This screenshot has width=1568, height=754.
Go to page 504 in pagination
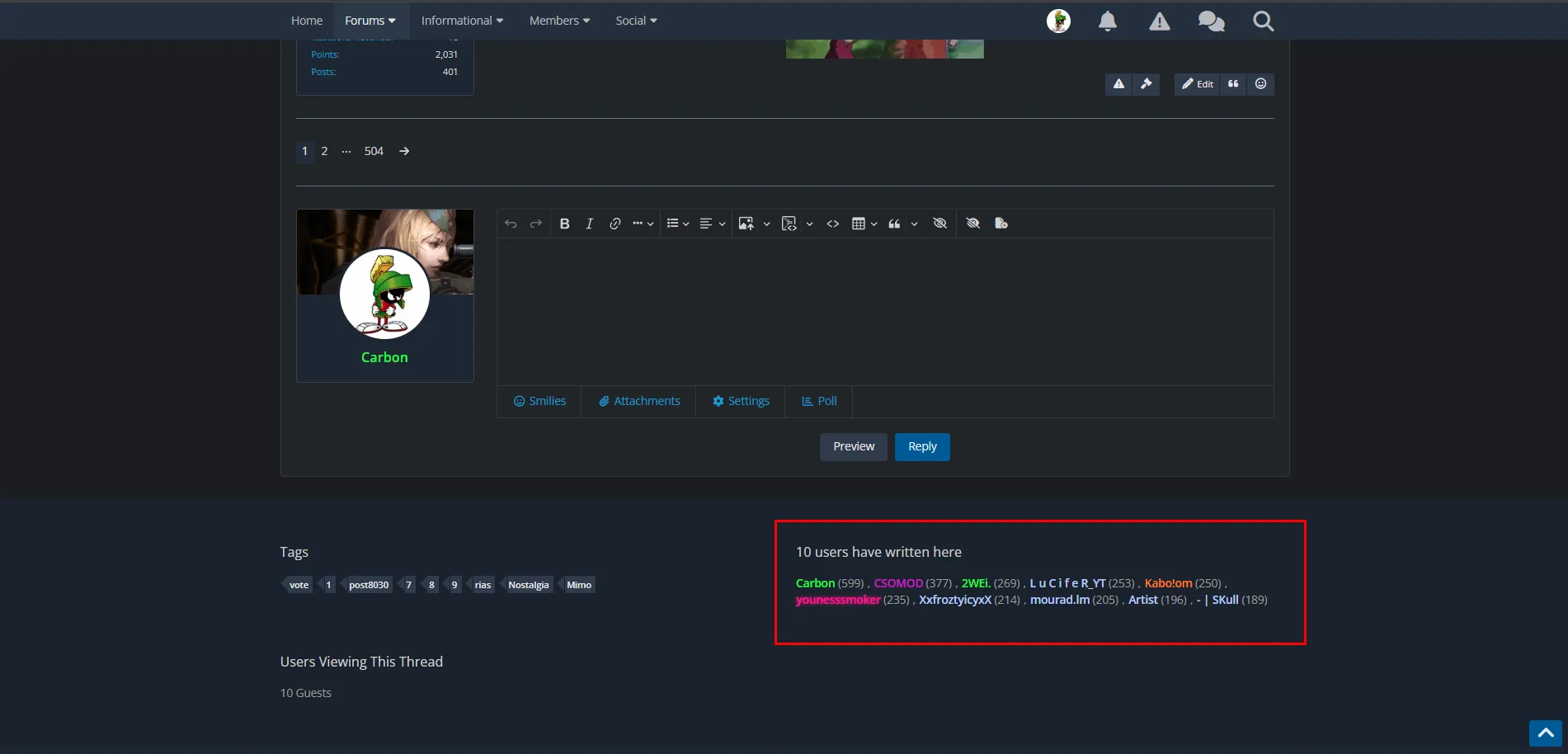374,151
